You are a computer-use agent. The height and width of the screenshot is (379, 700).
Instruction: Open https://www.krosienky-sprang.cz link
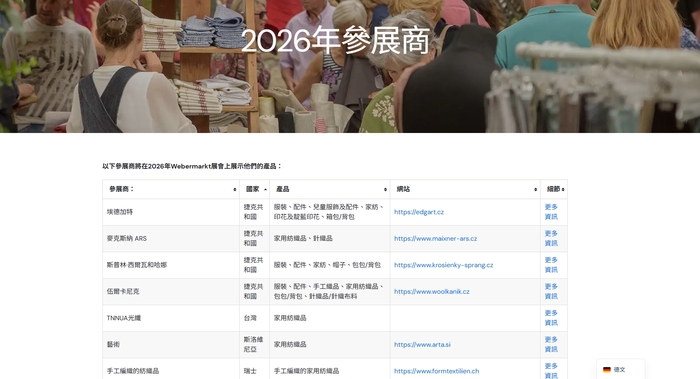(443, 265)
